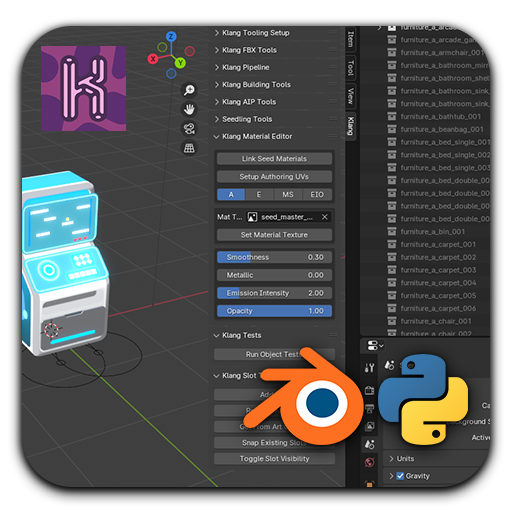This screenshot has height=512, width=512.
Task: Click the Toggle Slot Visibility button
Action: (x=274, y=459)
